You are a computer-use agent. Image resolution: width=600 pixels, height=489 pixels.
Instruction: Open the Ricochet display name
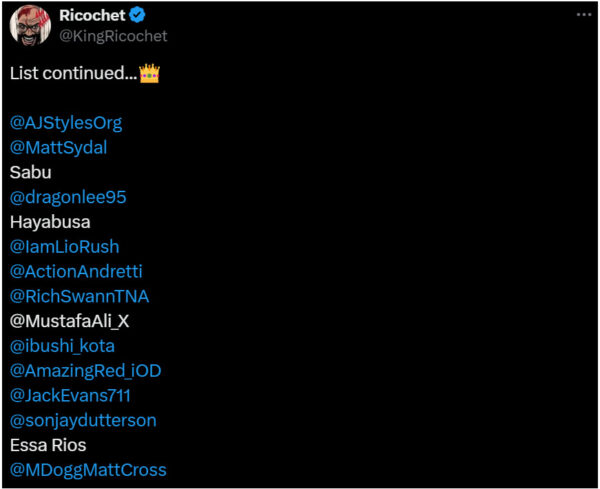click(92, 15)
